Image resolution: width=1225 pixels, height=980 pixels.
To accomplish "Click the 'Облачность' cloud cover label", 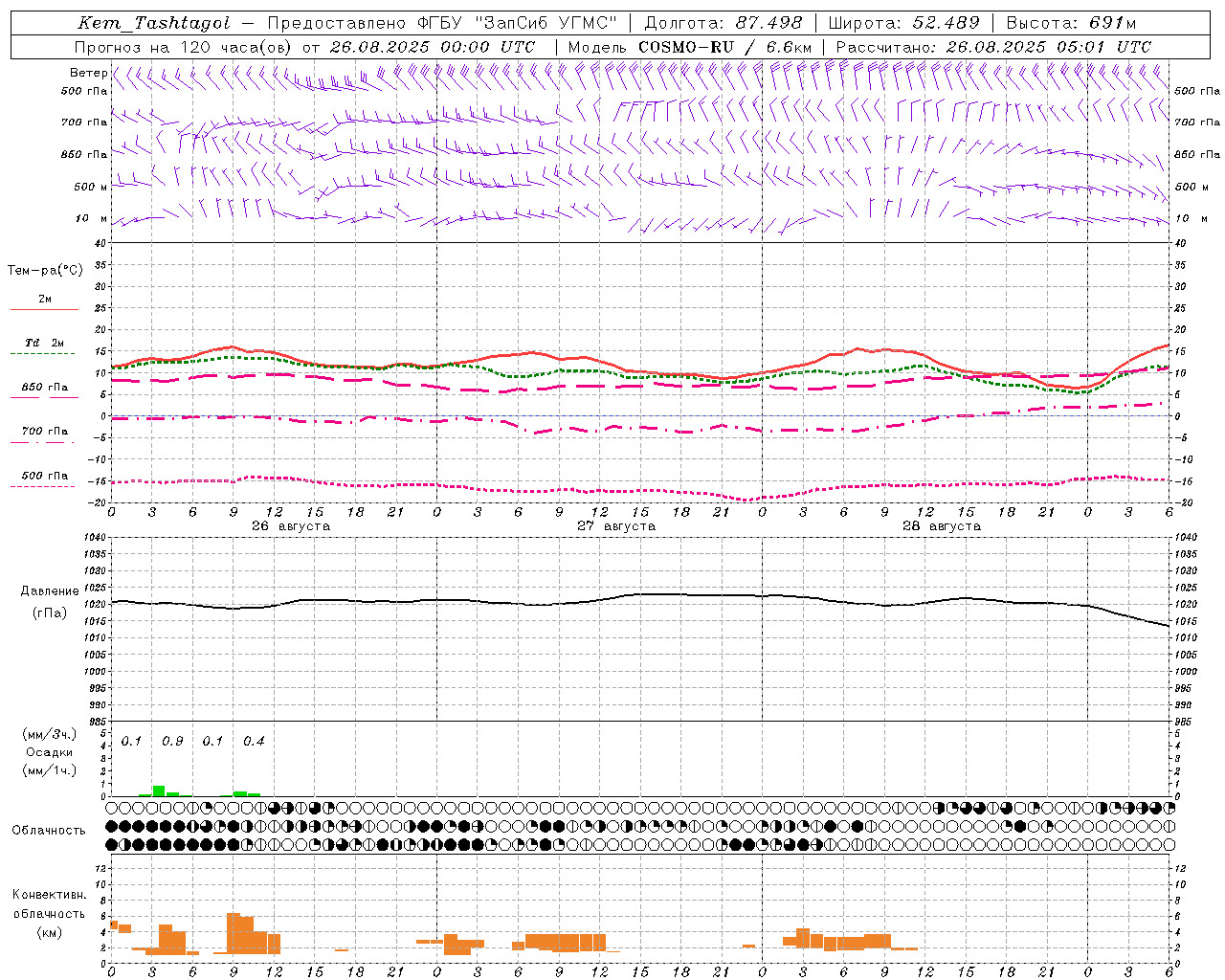I will (49, 831).
